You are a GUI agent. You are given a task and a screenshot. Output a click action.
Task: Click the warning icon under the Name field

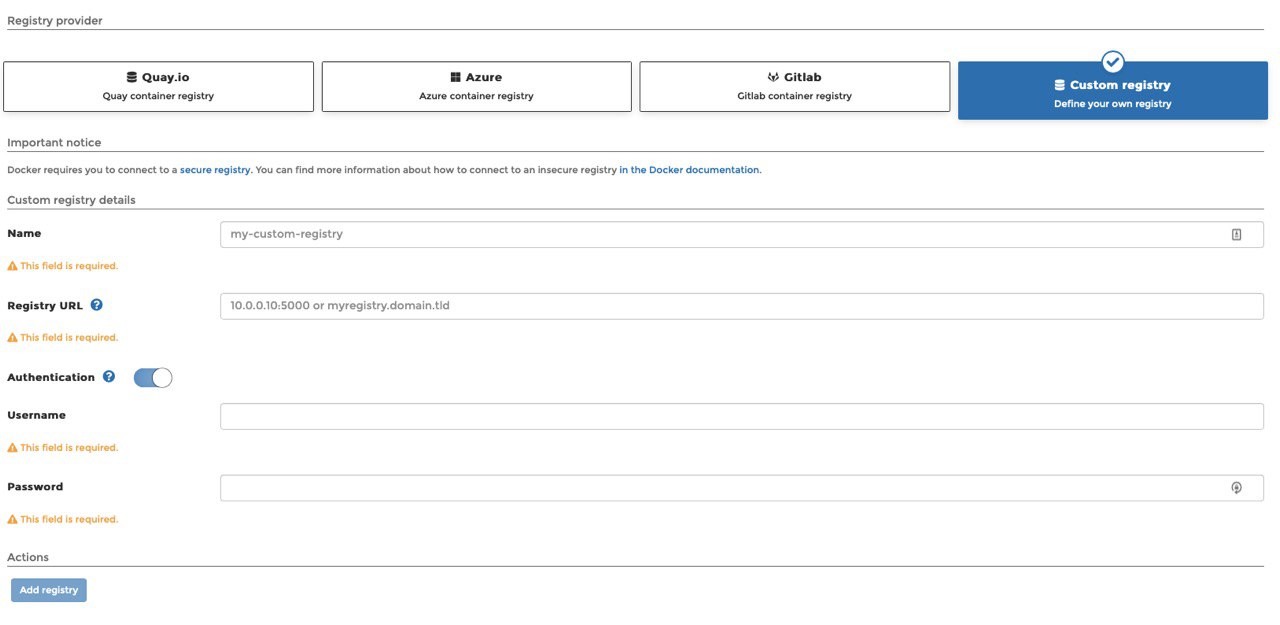pyautogui.click(x=12, y=267)
